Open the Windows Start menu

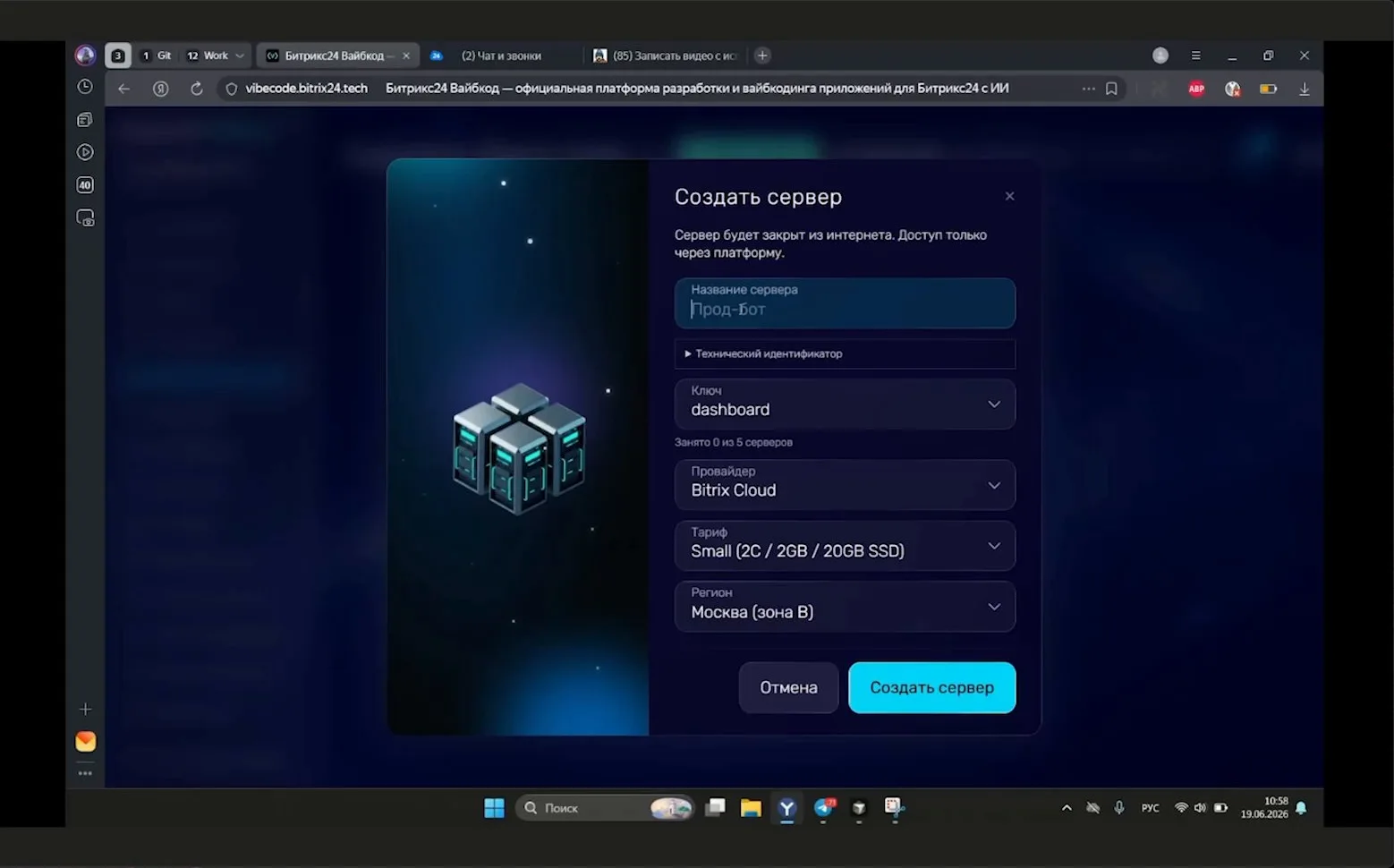pyautogui.click(x=494, y=808)
